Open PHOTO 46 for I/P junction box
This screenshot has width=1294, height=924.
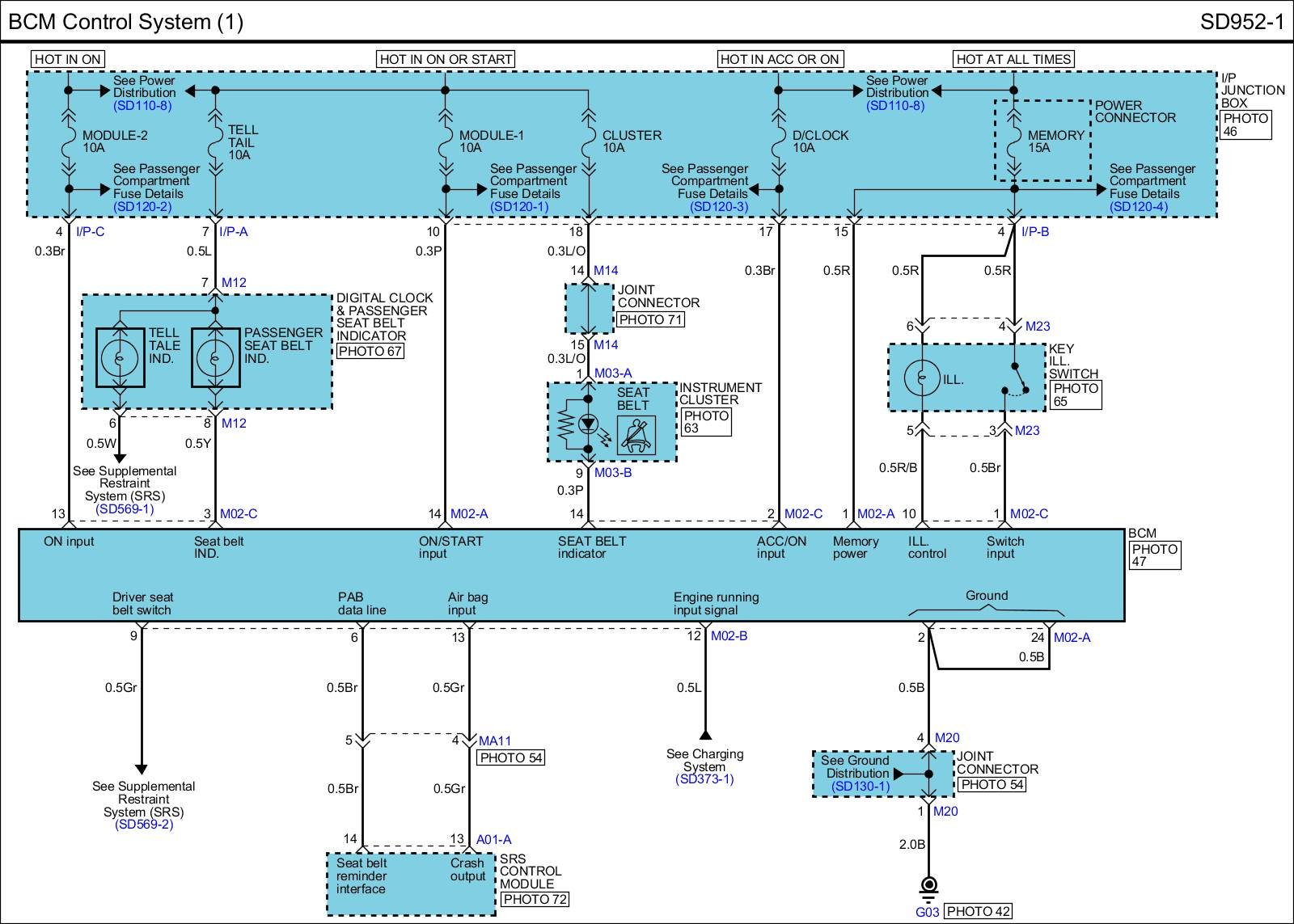(1245, 124)
